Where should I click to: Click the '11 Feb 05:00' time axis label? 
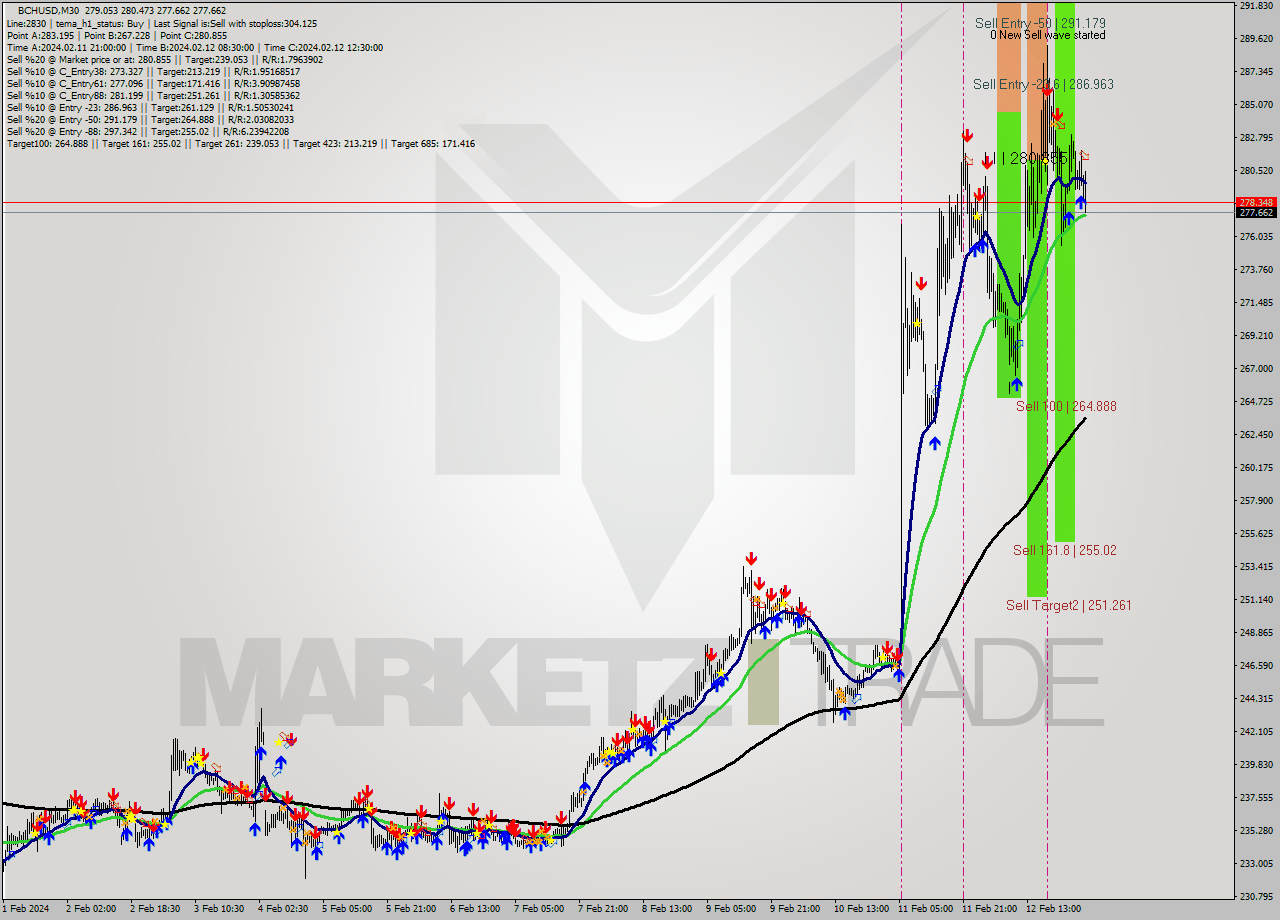pos(925,909)
